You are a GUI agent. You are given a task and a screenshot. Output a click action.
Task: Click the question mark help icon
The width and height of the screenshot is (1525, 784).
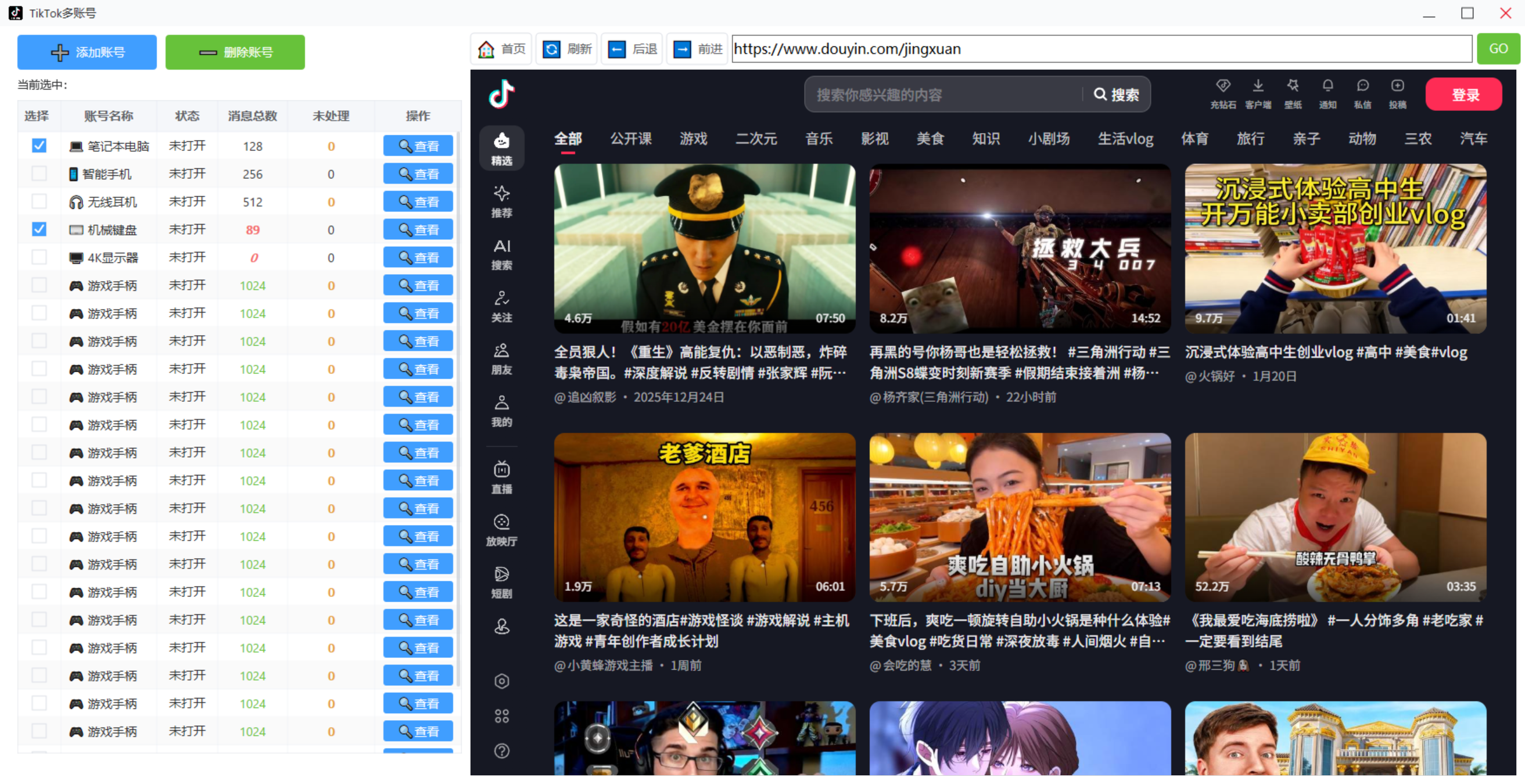(x=501, y=751)
